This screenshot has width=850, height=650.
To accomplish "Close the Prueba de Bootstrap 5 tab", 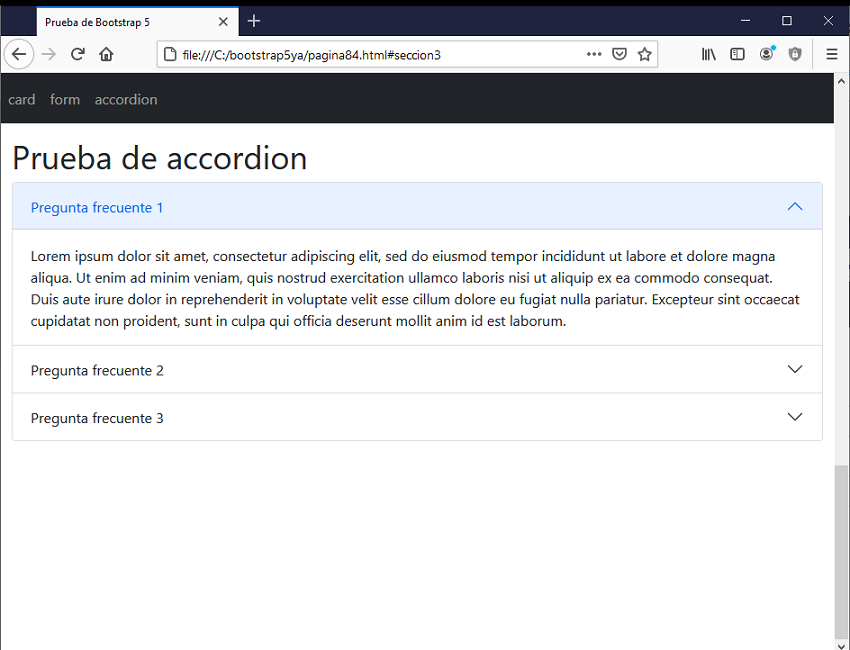I will tap(223, 22).
